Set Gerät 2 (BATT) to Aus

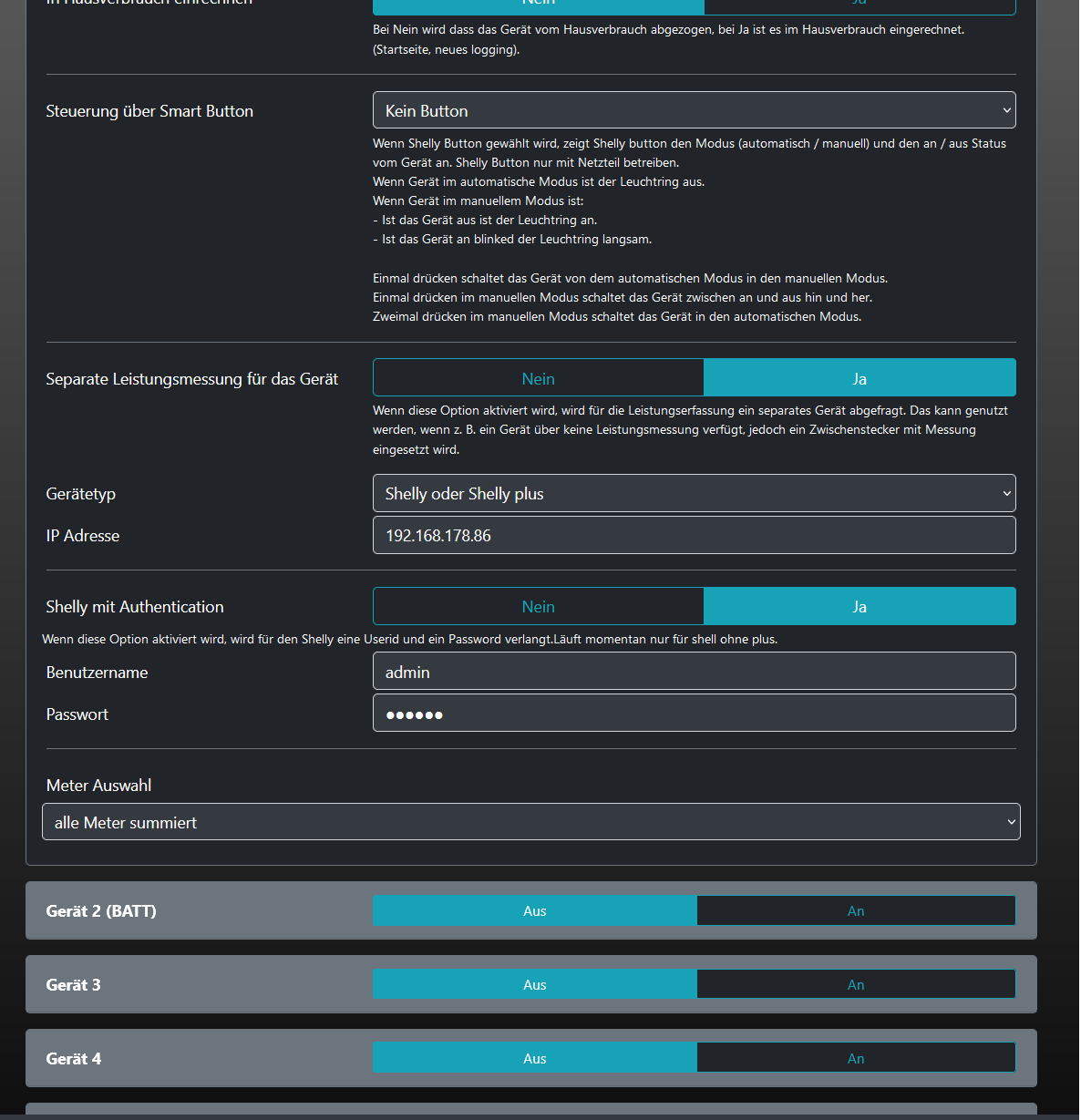(535, 910)
